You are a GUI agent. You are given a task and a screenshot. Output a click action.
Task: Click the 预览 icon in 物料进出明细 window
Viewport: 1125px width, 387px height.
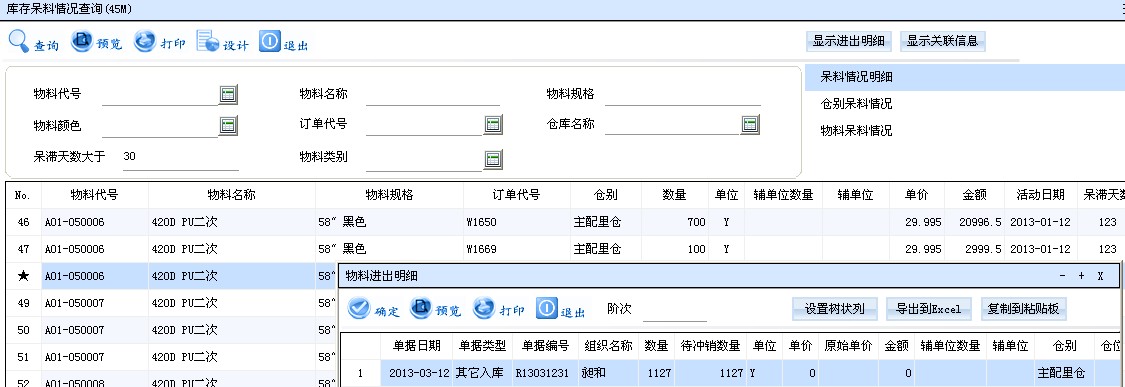coord(421,309)
